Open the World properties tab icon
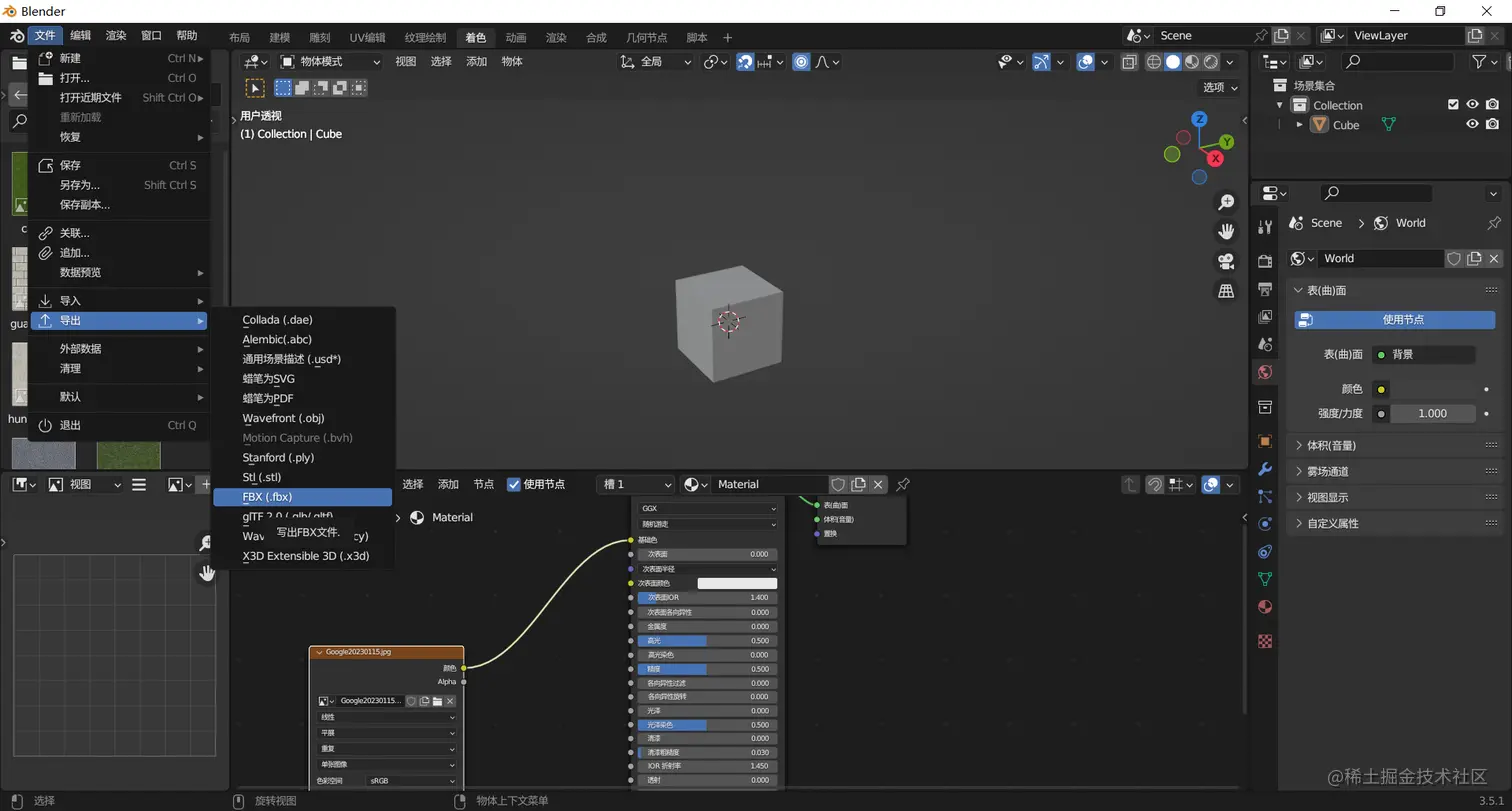This screenshot has width=1512, height=811. tap(1265, 372)
